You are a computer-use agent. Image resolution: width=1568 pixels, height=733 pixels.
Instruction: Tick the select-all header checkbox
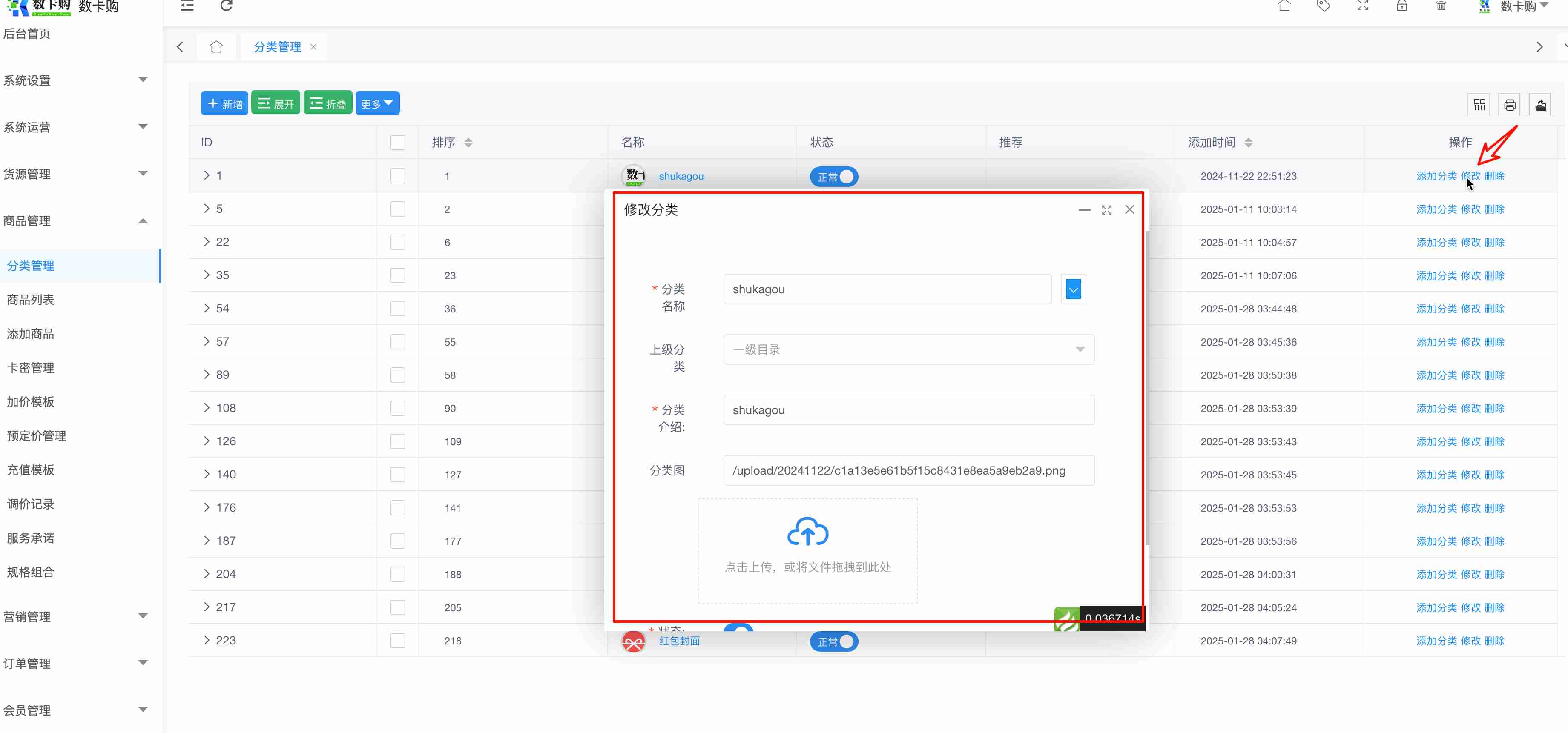click(397, 142)
